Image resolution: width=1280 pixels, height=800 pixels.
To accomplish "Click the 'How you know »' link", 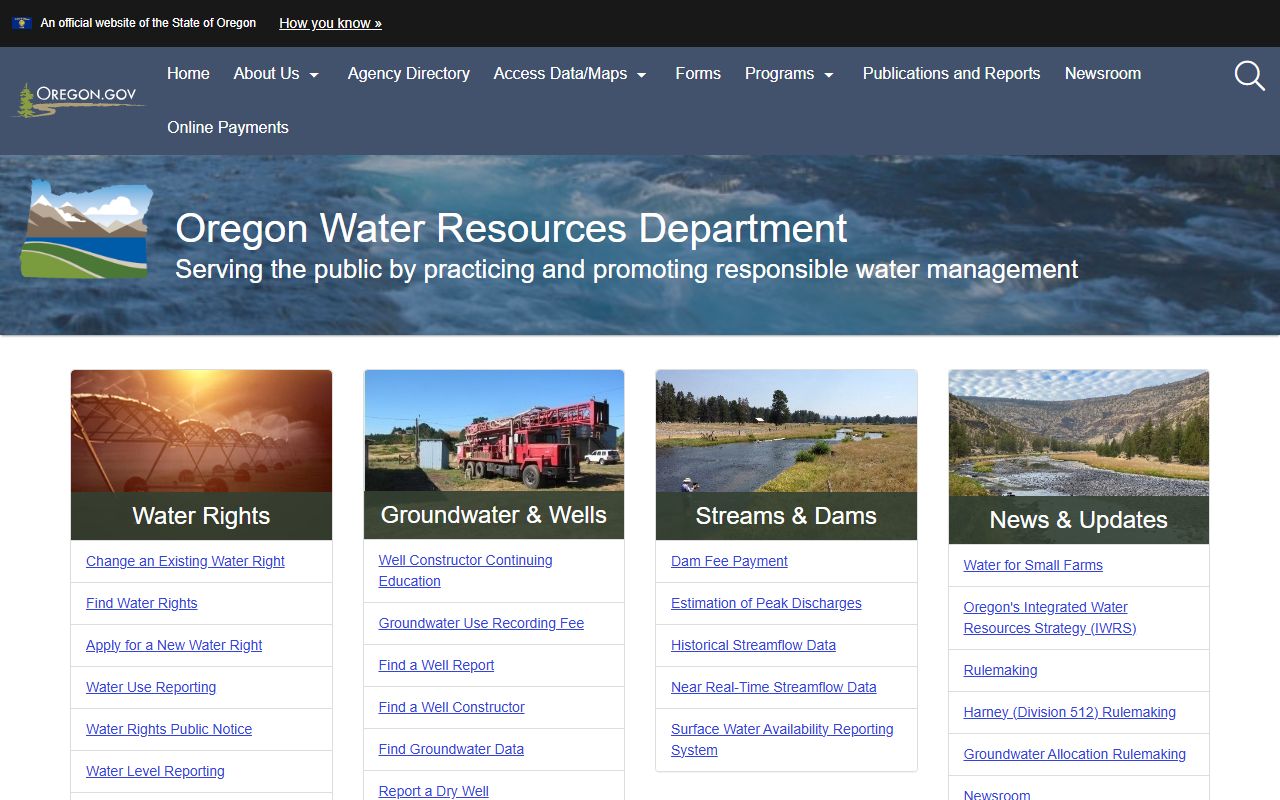I will 330,23.
